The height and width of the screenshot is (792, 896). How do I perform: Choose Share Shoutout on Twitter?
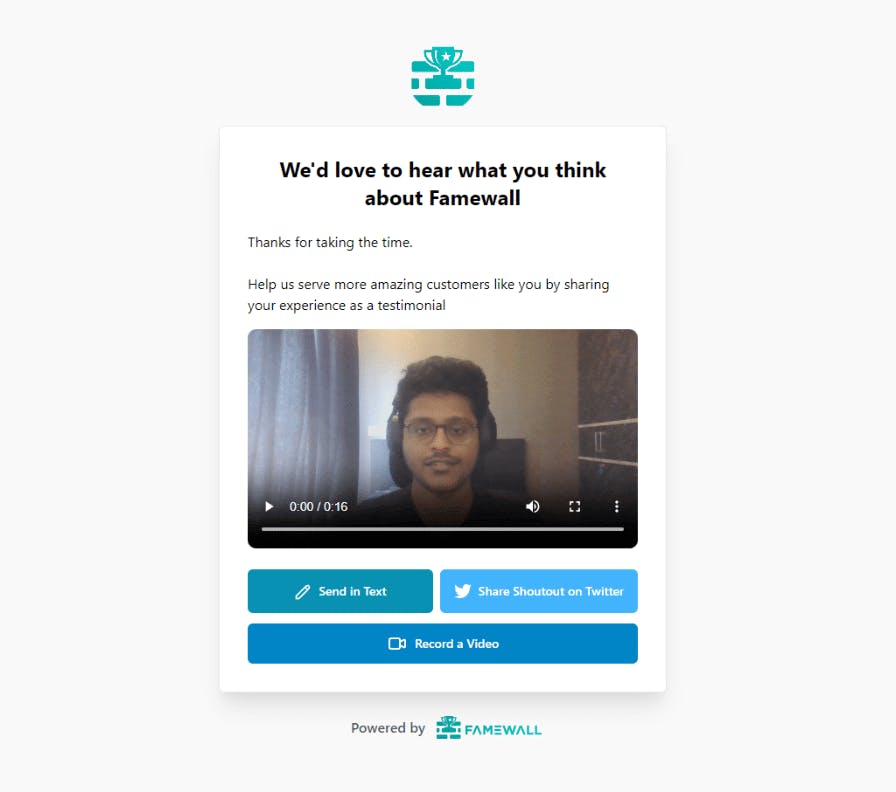[x=539, y=591]
